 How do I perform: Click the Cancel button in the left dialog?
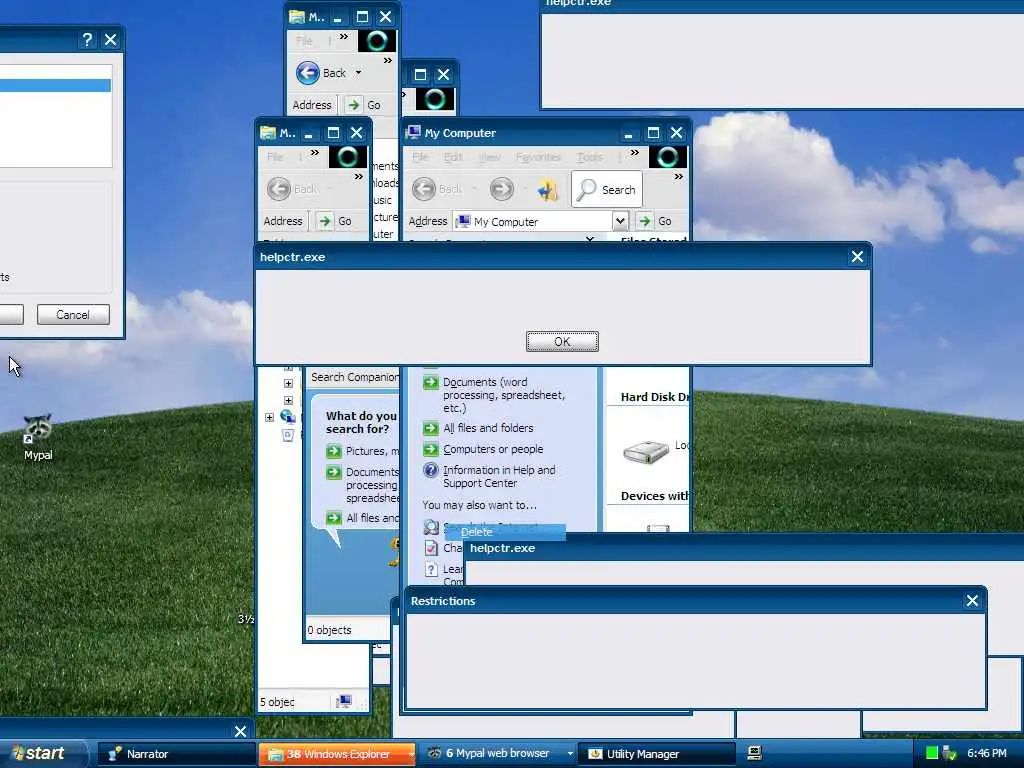(72, 315)
